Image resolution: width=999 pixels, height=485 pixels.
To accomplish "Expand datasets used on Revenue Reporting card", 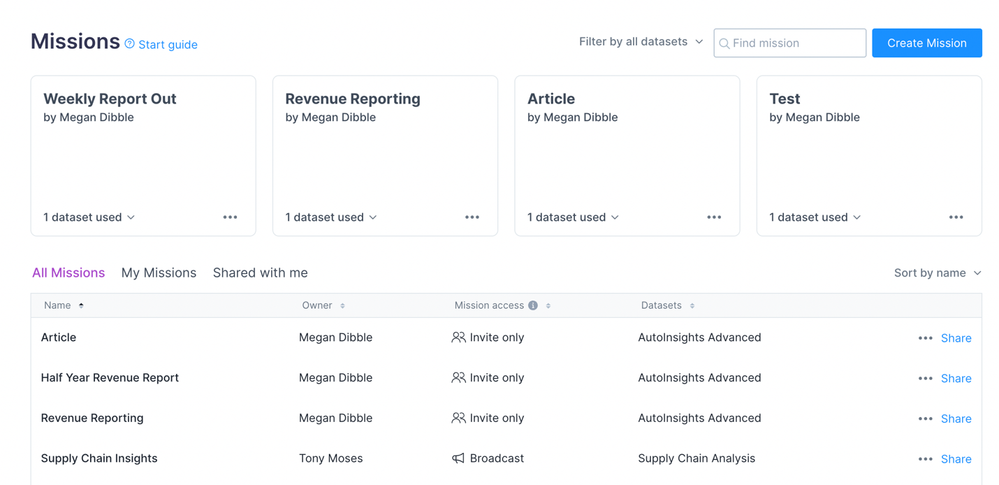I will (331, 217).
